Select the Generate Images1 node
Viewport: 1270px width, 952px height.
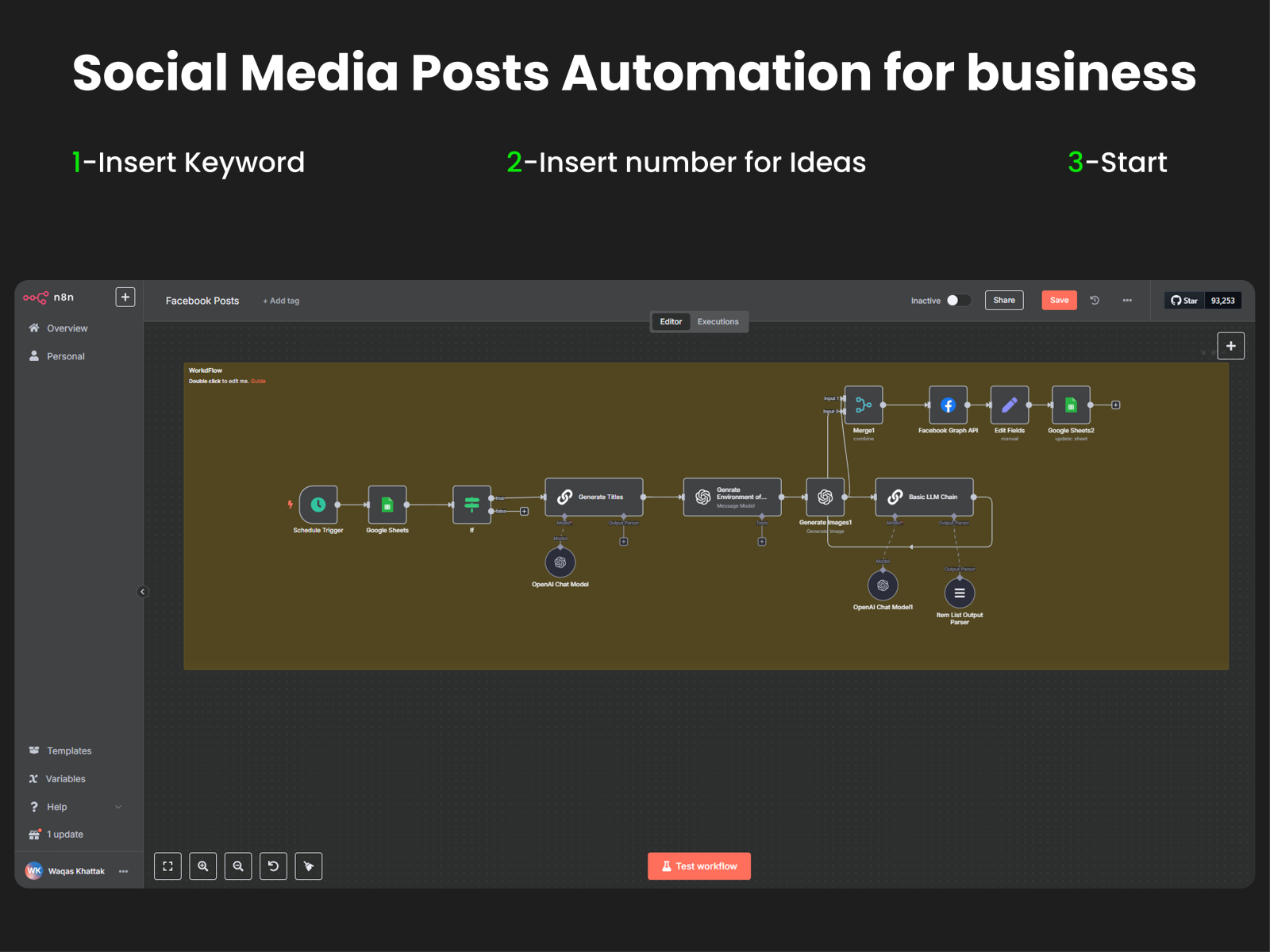825,497
